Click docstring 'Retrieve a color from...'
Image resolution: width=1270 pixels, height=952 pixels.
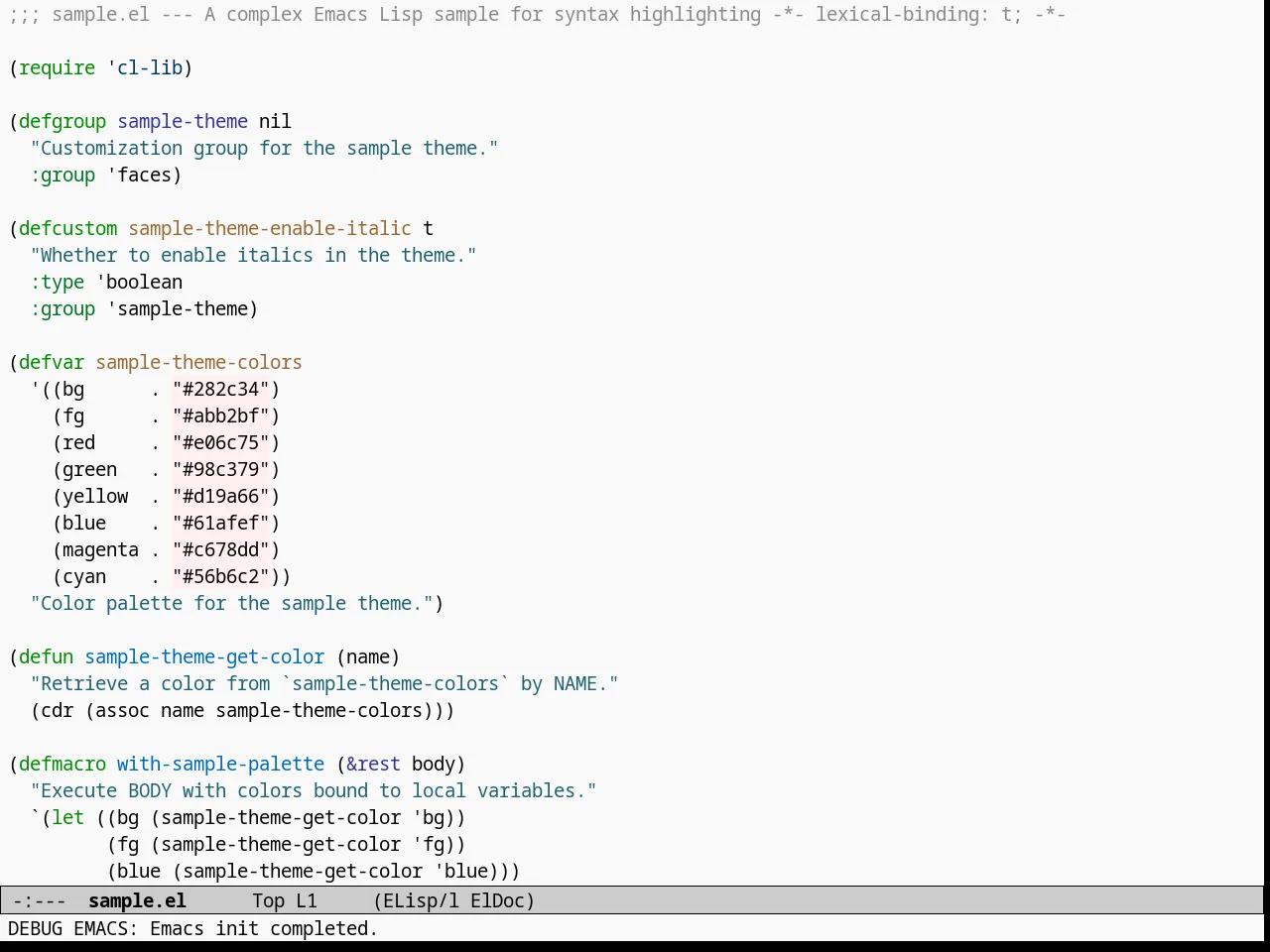324,683
